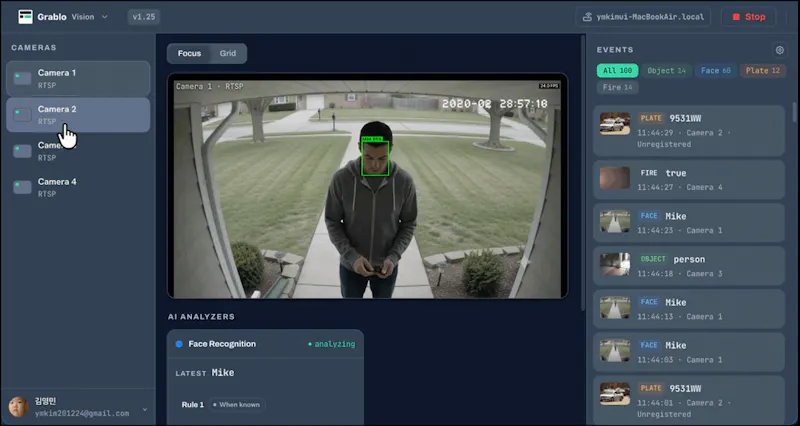Click the Events list scrollbar
The height and width of the screenshot is (426, 800).
coord(795,112)
